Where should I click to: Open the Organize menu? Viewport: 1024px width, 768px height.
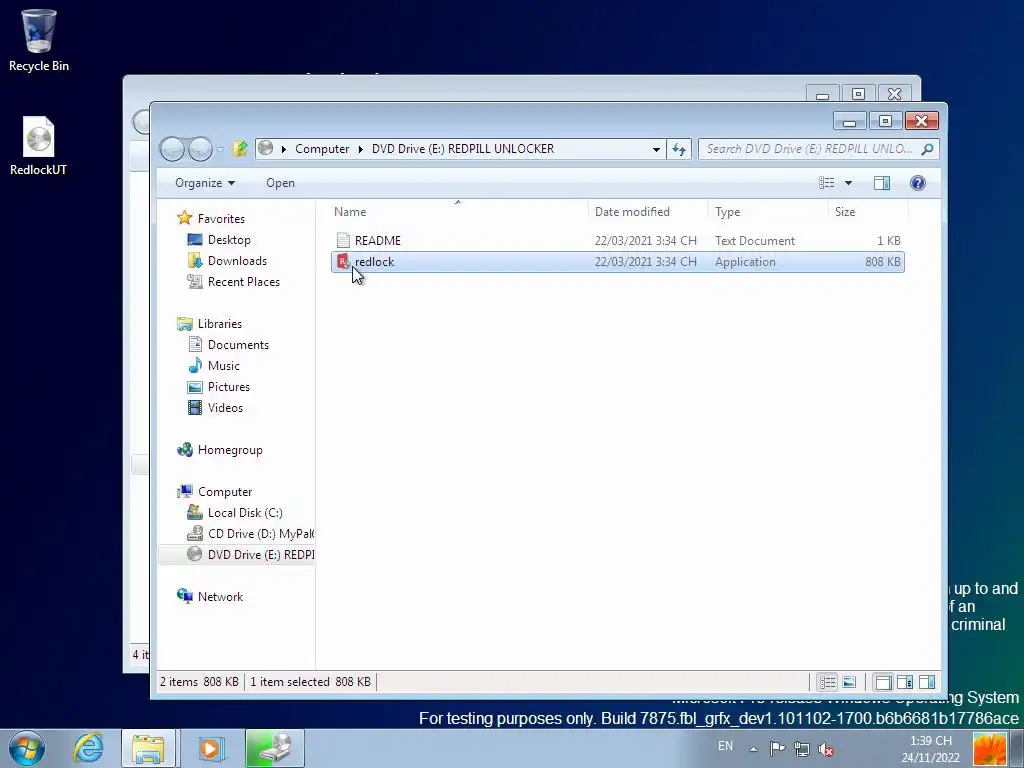[204, 183]
